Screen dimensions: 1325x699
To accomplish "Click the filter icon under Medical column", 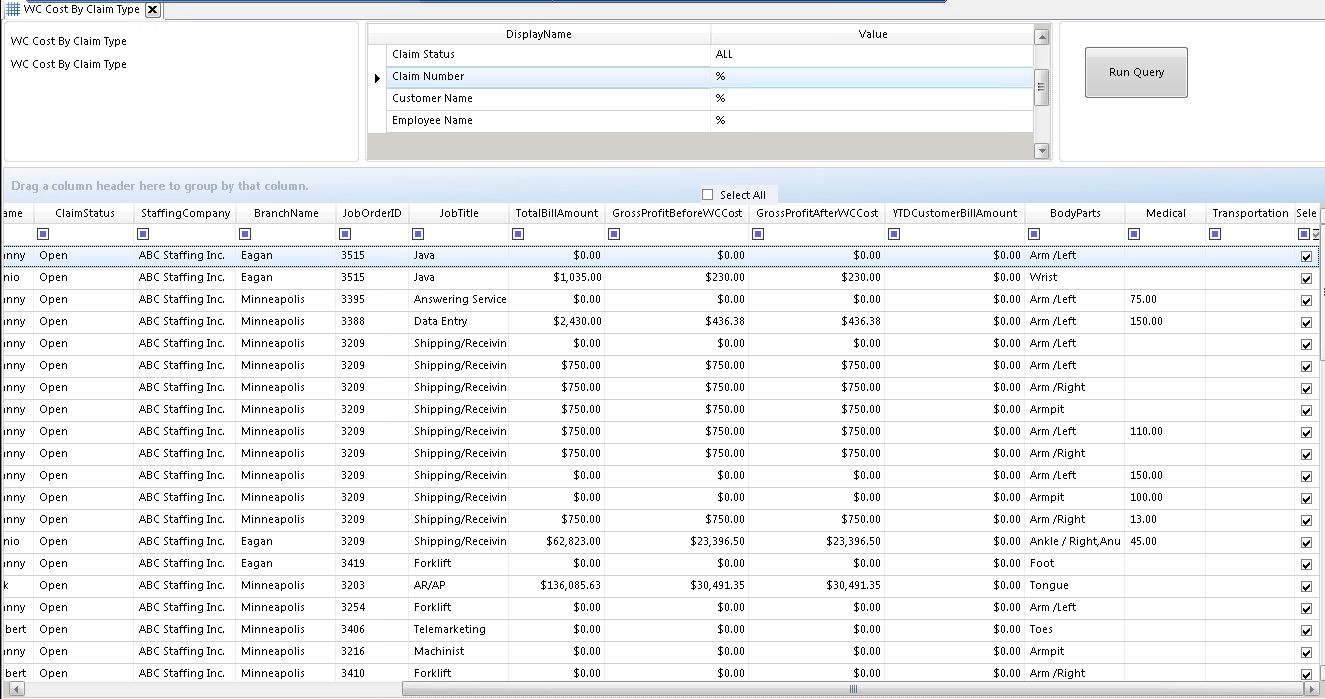I will [x=1134, y=234].
